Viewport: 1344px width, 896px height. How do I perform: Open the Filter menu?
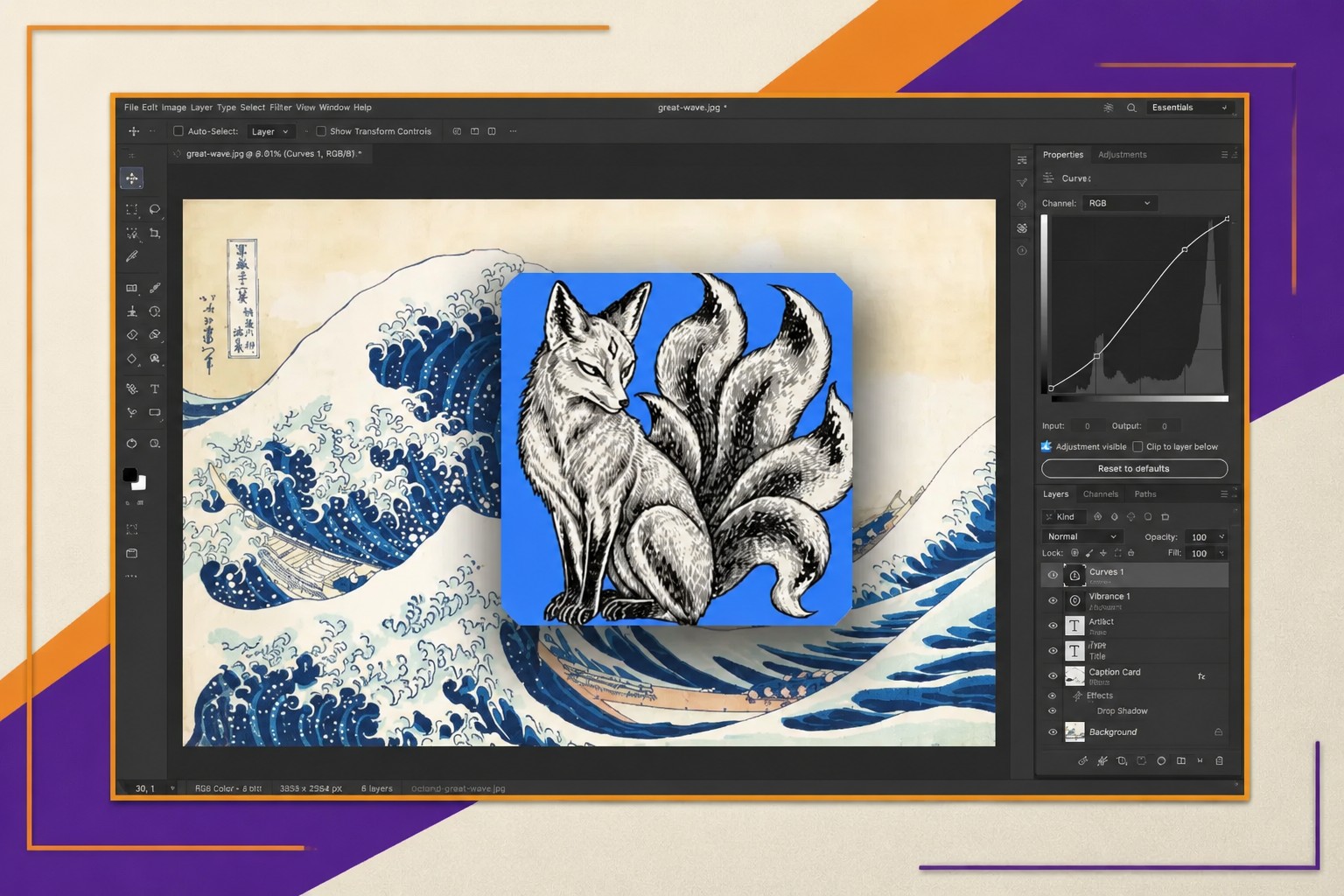(x=281, y=108)
